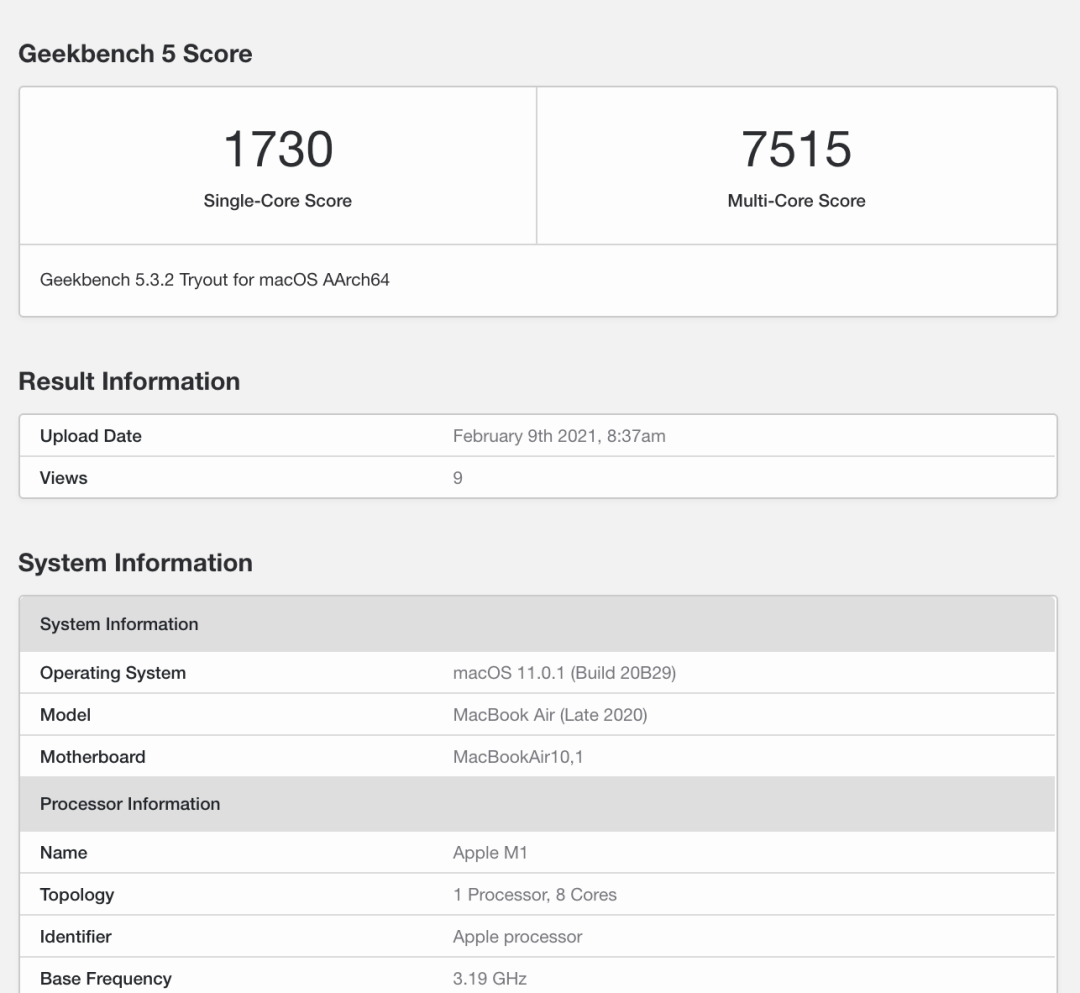Select the Geekbench 5 Score heading
Screen dimensions: 1080x993
click(135, 54)
